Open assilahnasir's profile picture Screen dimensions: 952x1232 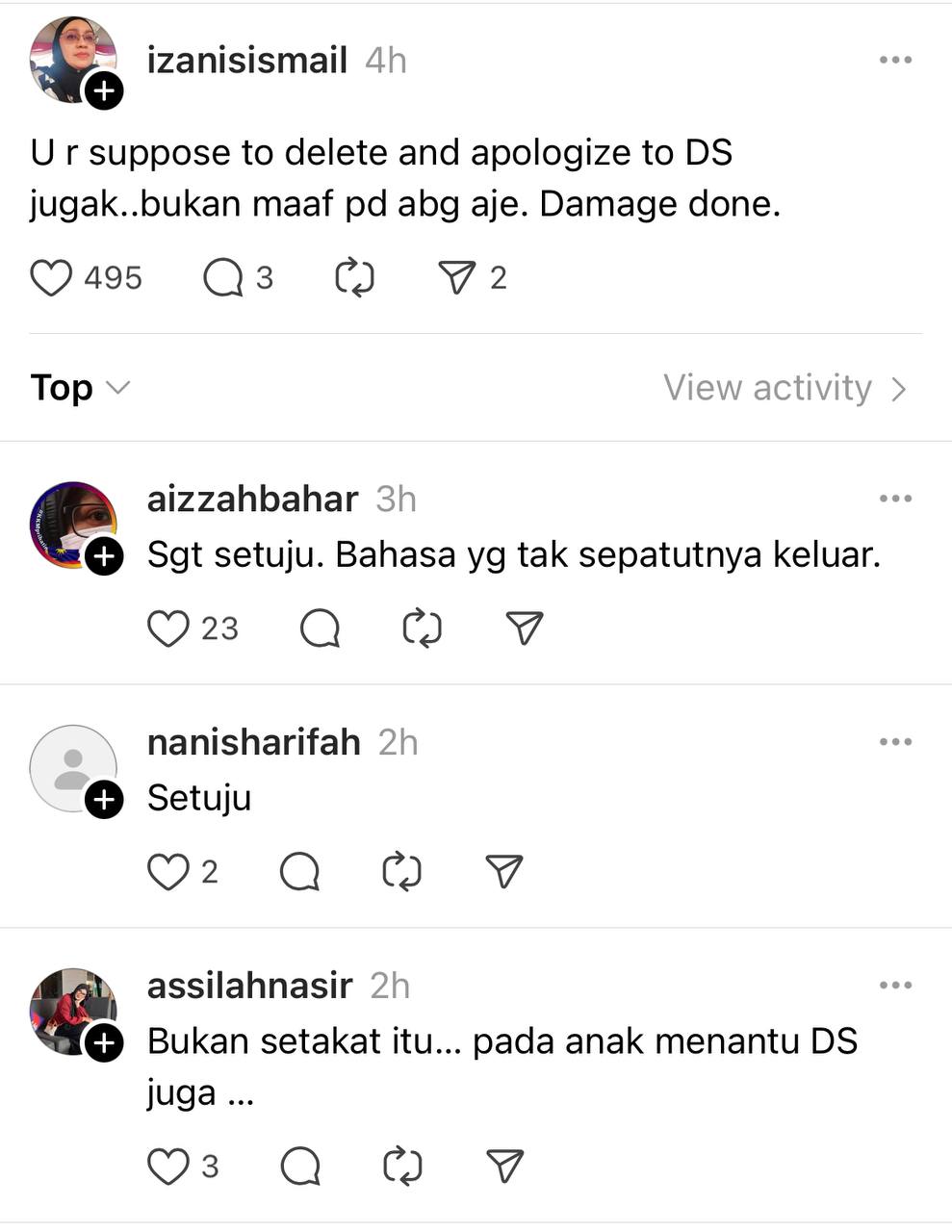point(73,1011)
